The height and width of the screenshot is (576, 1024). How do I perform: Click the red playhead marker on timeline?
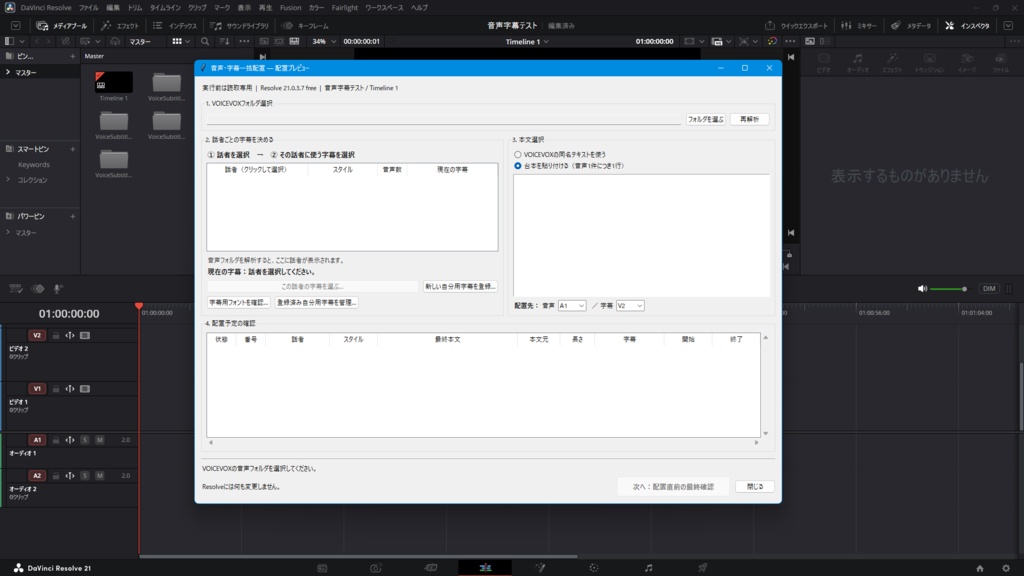point(138,306)
